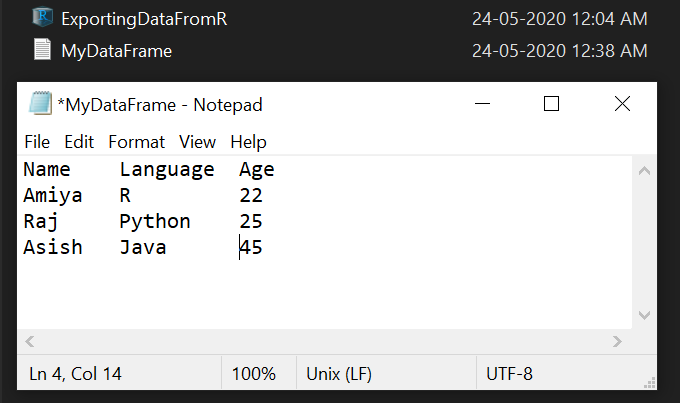Viewport: 680px width, 403px height.
Task: Minimize the Notepad window
Action: (x=482, y=104)
